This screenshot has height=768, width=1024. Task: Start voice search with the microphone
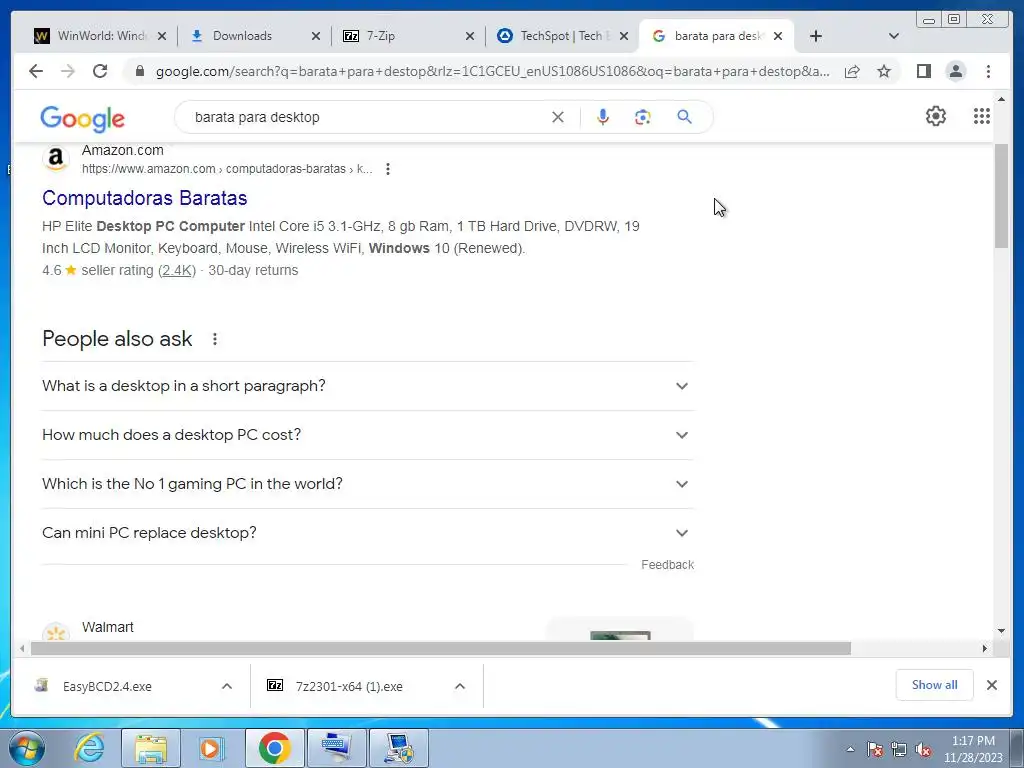[603, 117]
